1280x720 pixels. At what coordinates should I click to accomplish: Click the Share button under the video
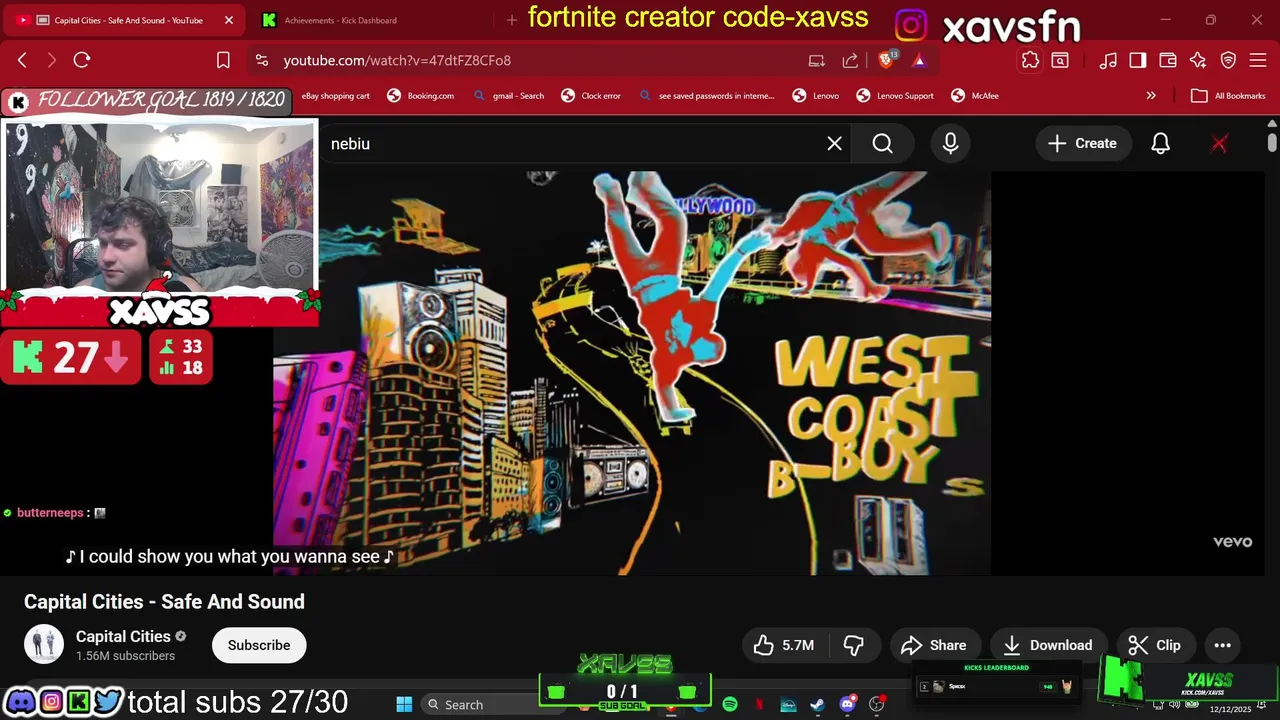point(934,645)
